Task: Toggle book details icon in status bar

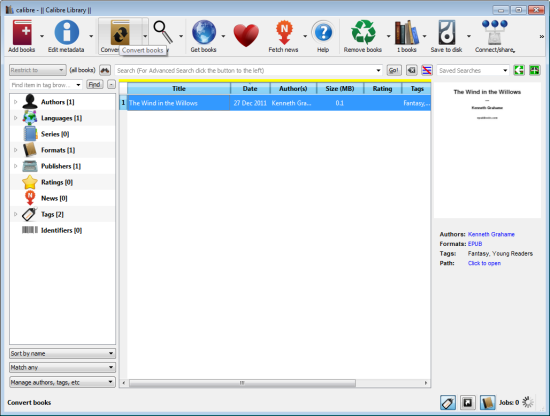Action: pyautogui.click(x=488, y=403)
